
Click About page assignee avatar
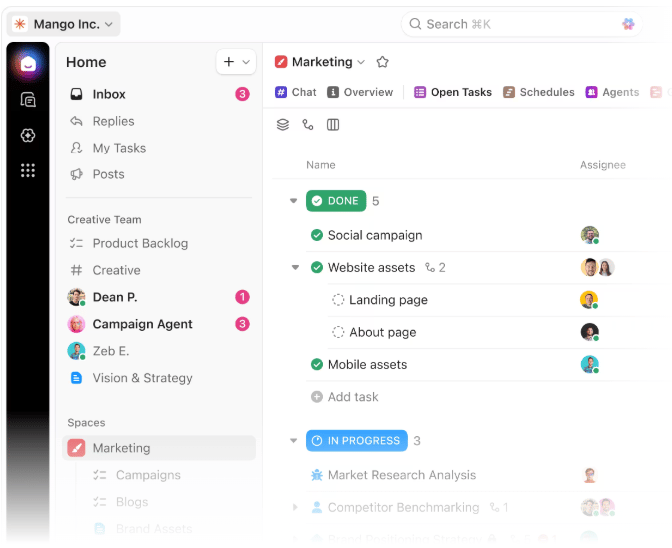point(590,332)
